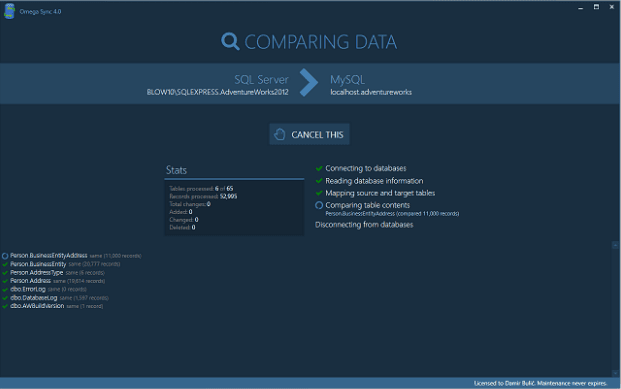Click the check mark beside Mapping source and target tables
621x389 pixels.
coord(319,193)
